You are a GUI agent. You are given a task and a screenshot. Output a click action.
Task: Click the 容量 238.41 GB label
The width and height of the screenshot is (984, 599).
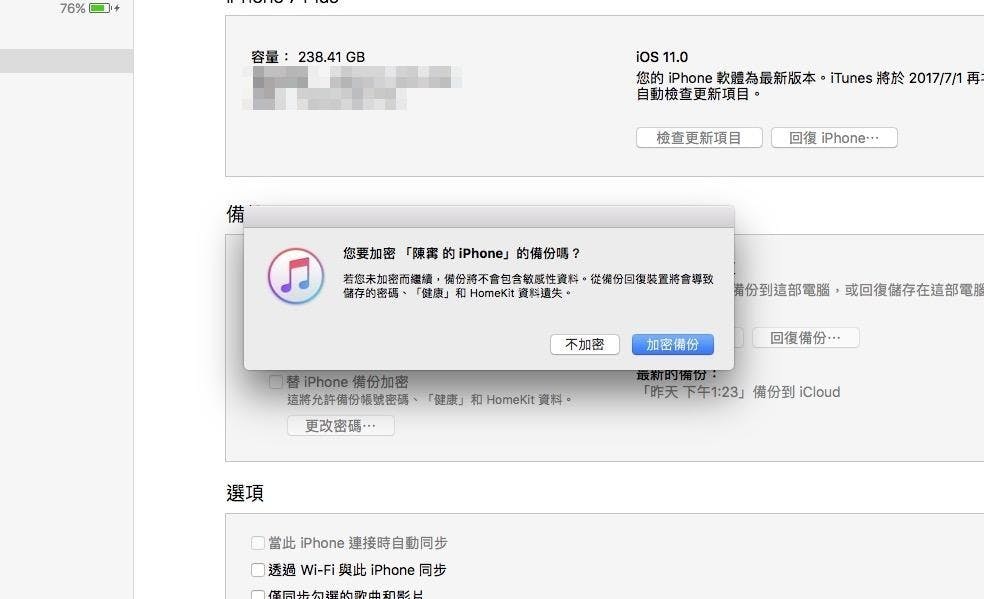[x=308, y=56]
